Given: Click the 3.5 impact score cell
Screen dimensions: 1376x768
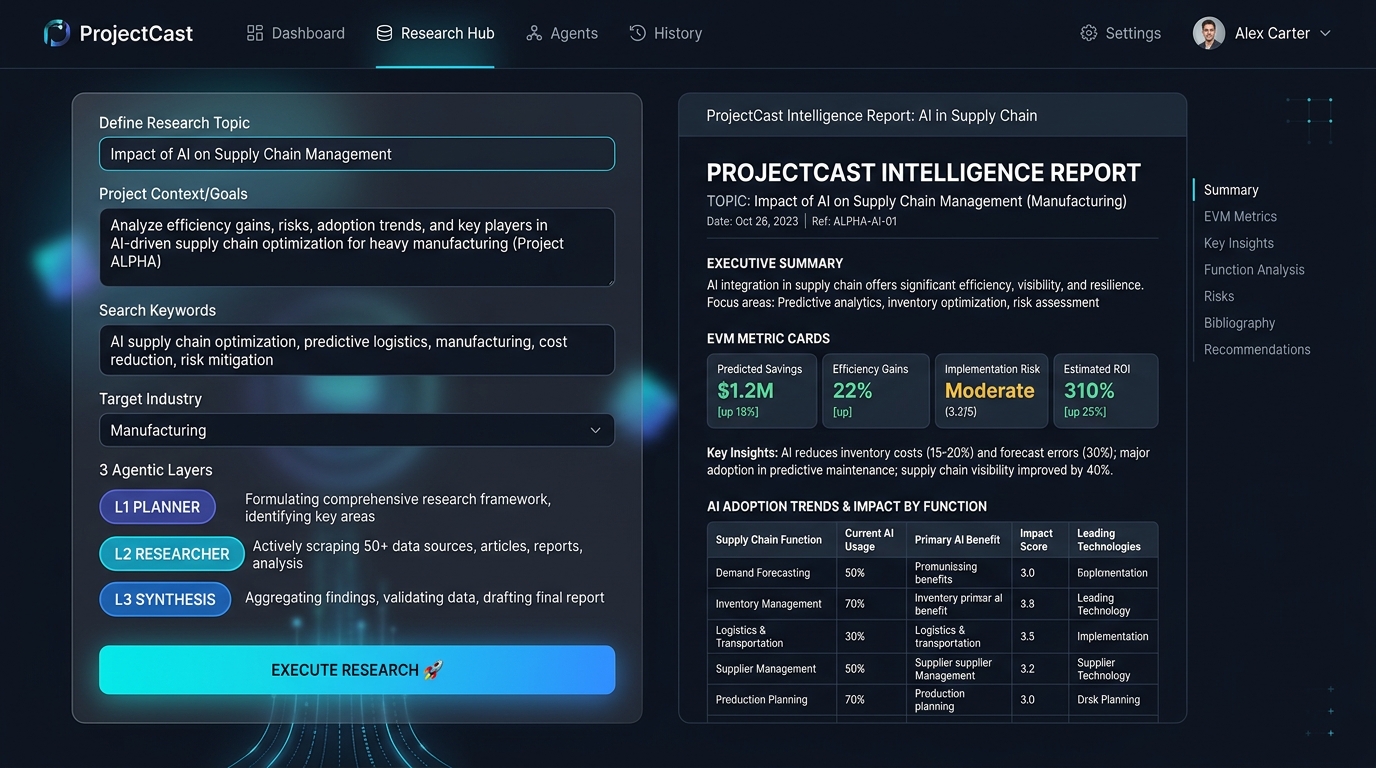Looking at the screenshot, I should click(1027, 637).
